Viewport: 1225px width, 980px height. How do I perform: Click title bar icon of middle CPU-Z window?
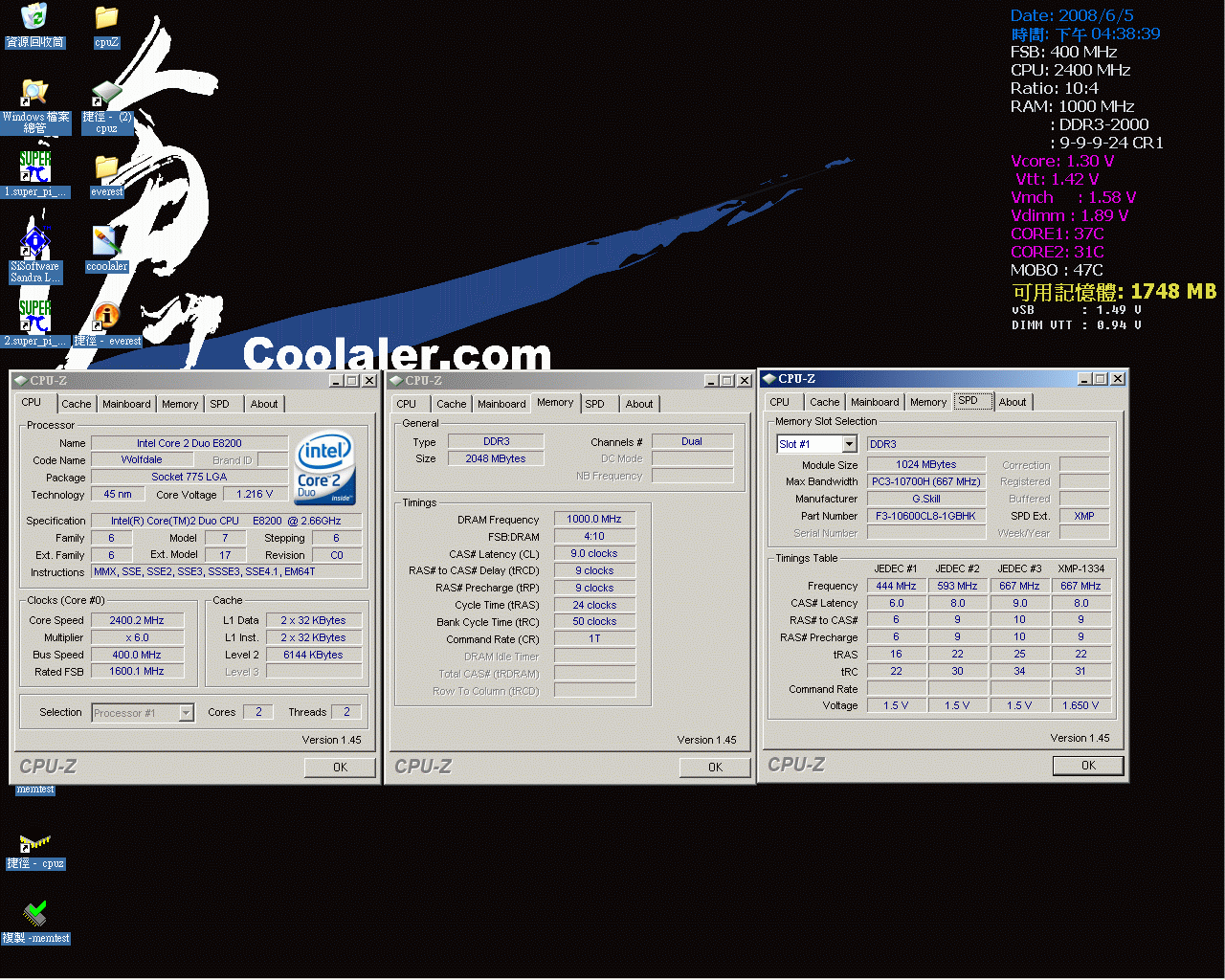[x=395, y=381]
